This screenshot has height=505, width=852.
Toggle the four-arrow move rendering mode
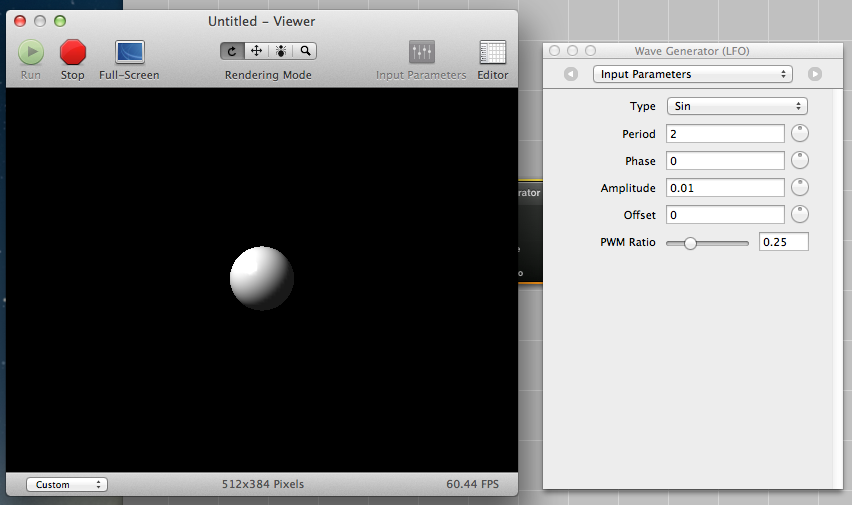[x=256, y=51]
